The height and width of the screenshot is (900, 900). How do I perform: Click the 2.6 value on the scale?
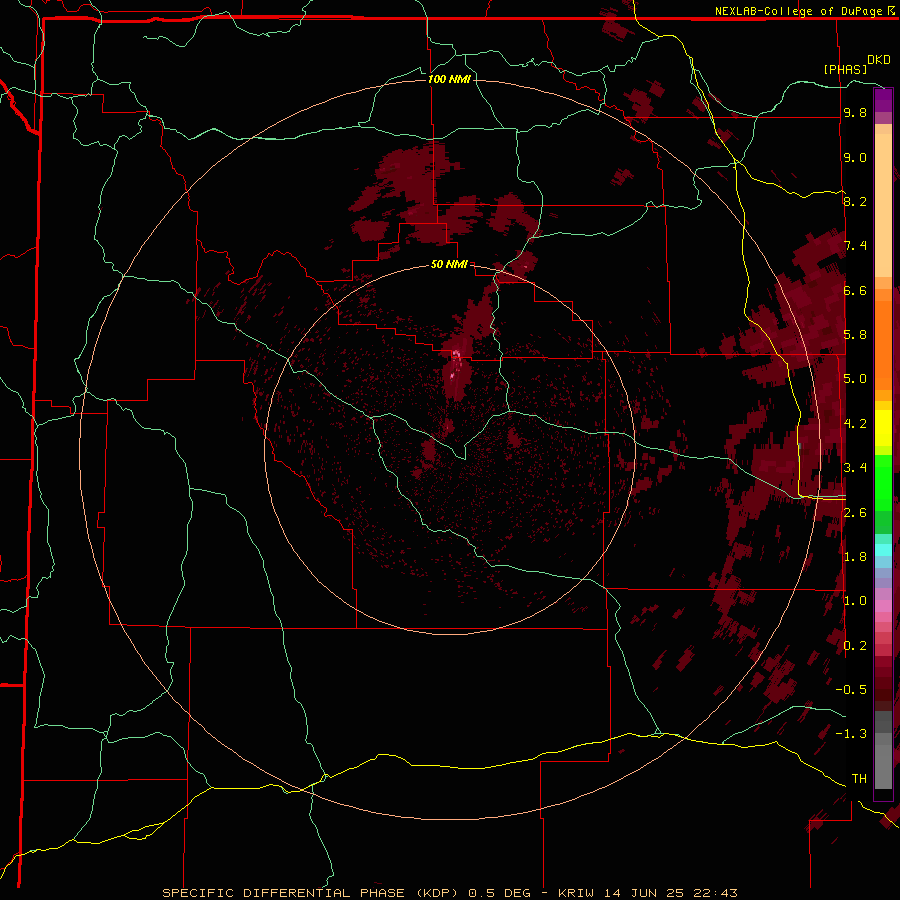[855, 513]
